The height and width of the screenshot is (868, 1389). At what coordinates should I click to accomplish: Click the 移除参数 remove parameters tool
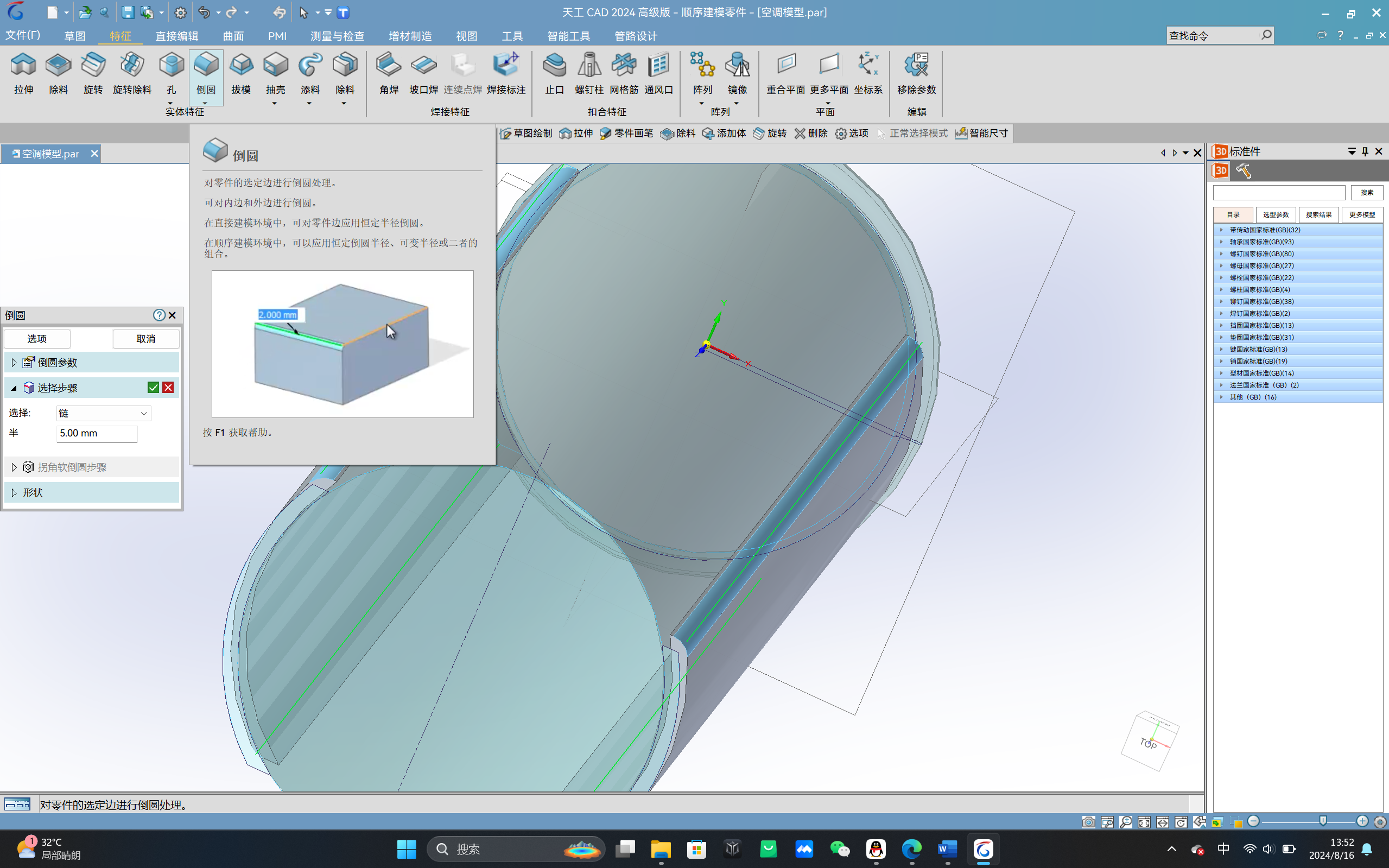click(917, 73)
